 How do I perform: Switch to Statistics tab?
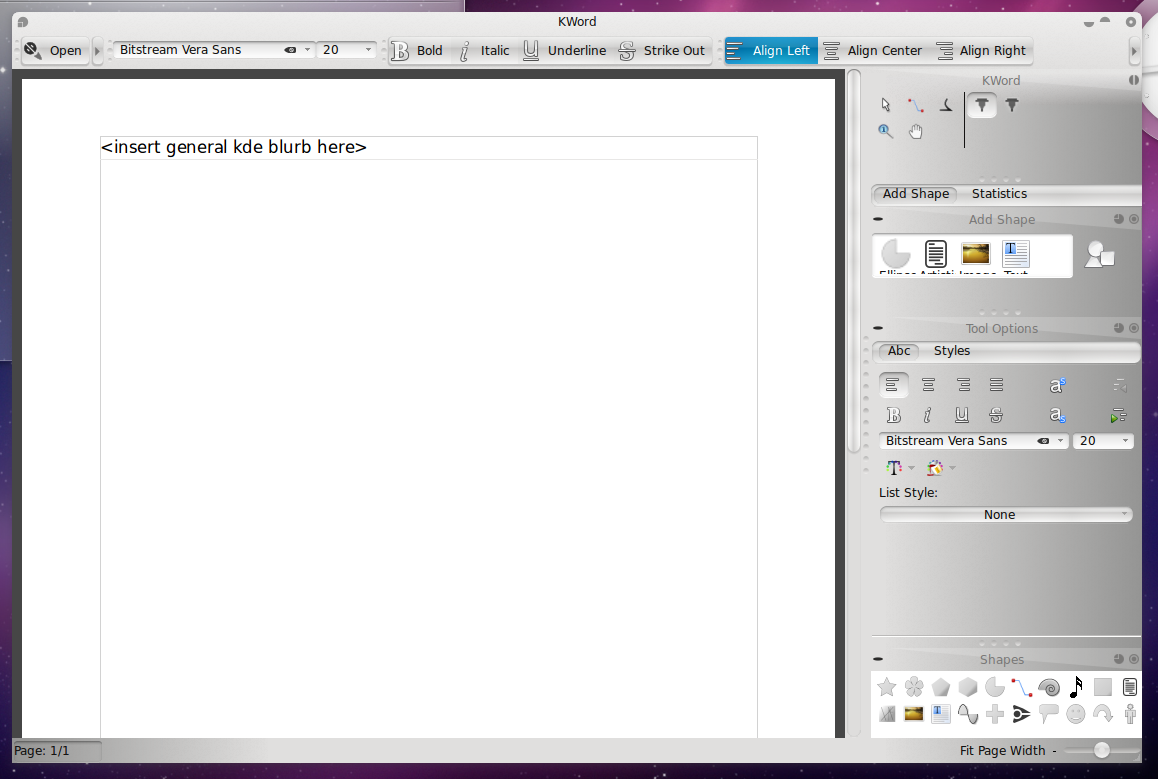999,194
